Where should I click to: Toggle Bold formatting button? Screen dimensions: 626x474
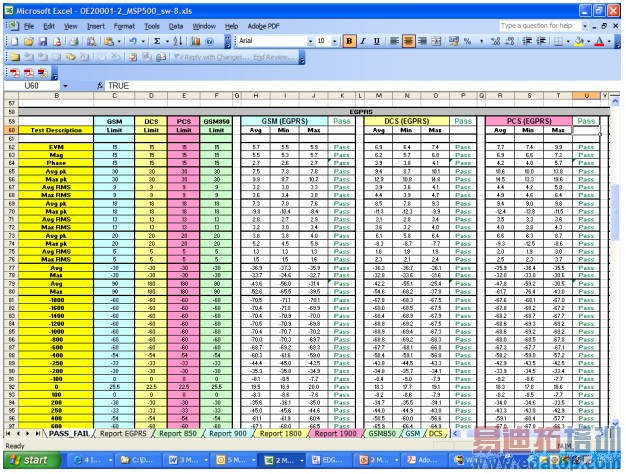pyautogui.click(x=349, y=41)
